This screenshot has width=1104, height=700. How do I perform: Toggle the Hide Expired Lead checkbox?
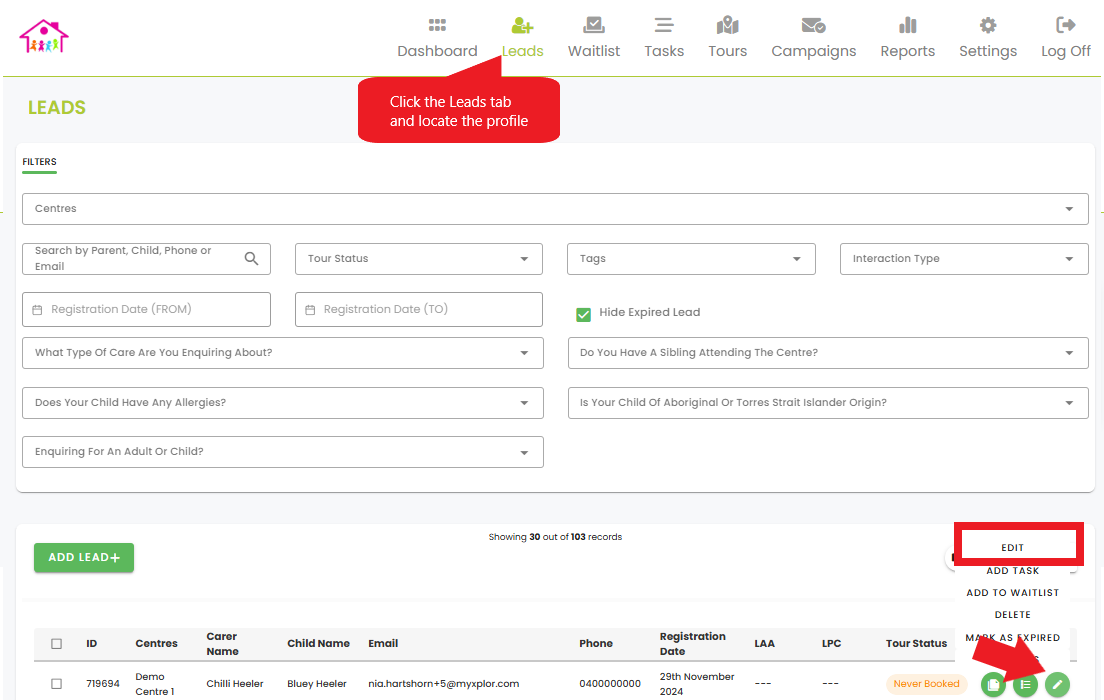[583, 314]
